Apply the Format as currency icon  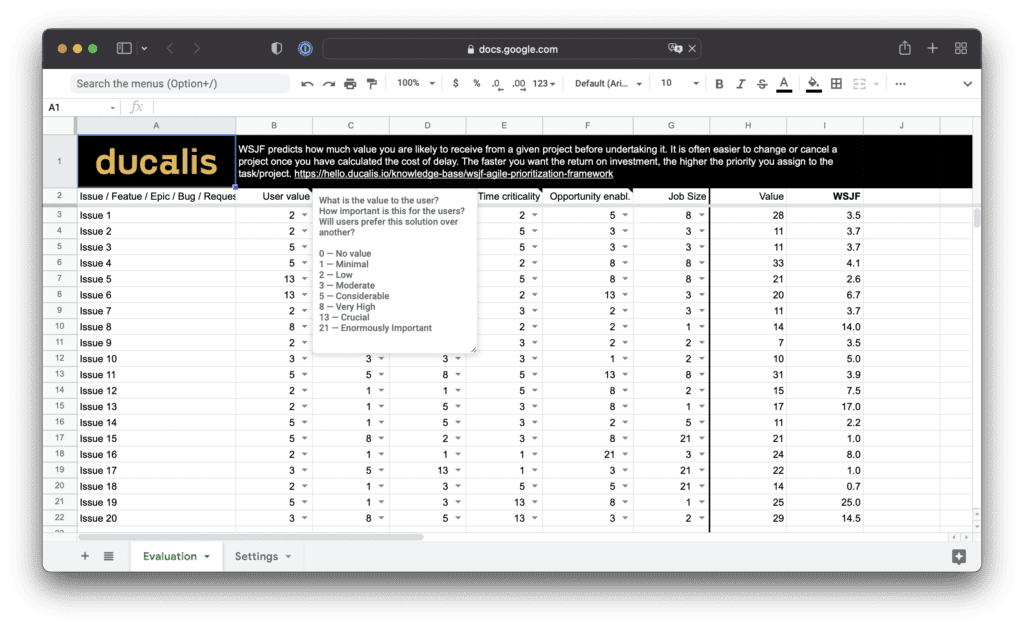pyautogui.click(x=455, y=83)
